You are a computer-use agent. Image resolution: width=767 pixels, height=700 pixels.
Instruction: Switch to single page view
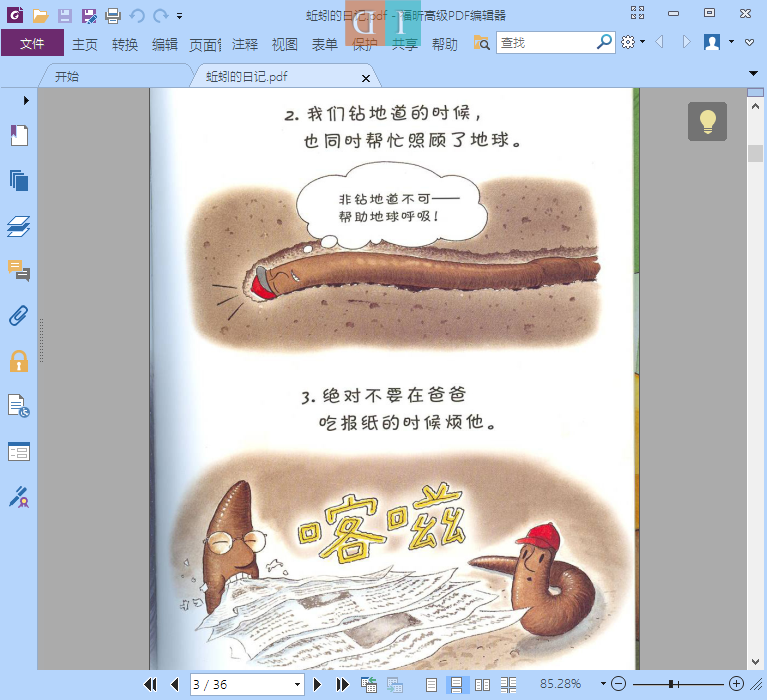click(x=431, y=684)
